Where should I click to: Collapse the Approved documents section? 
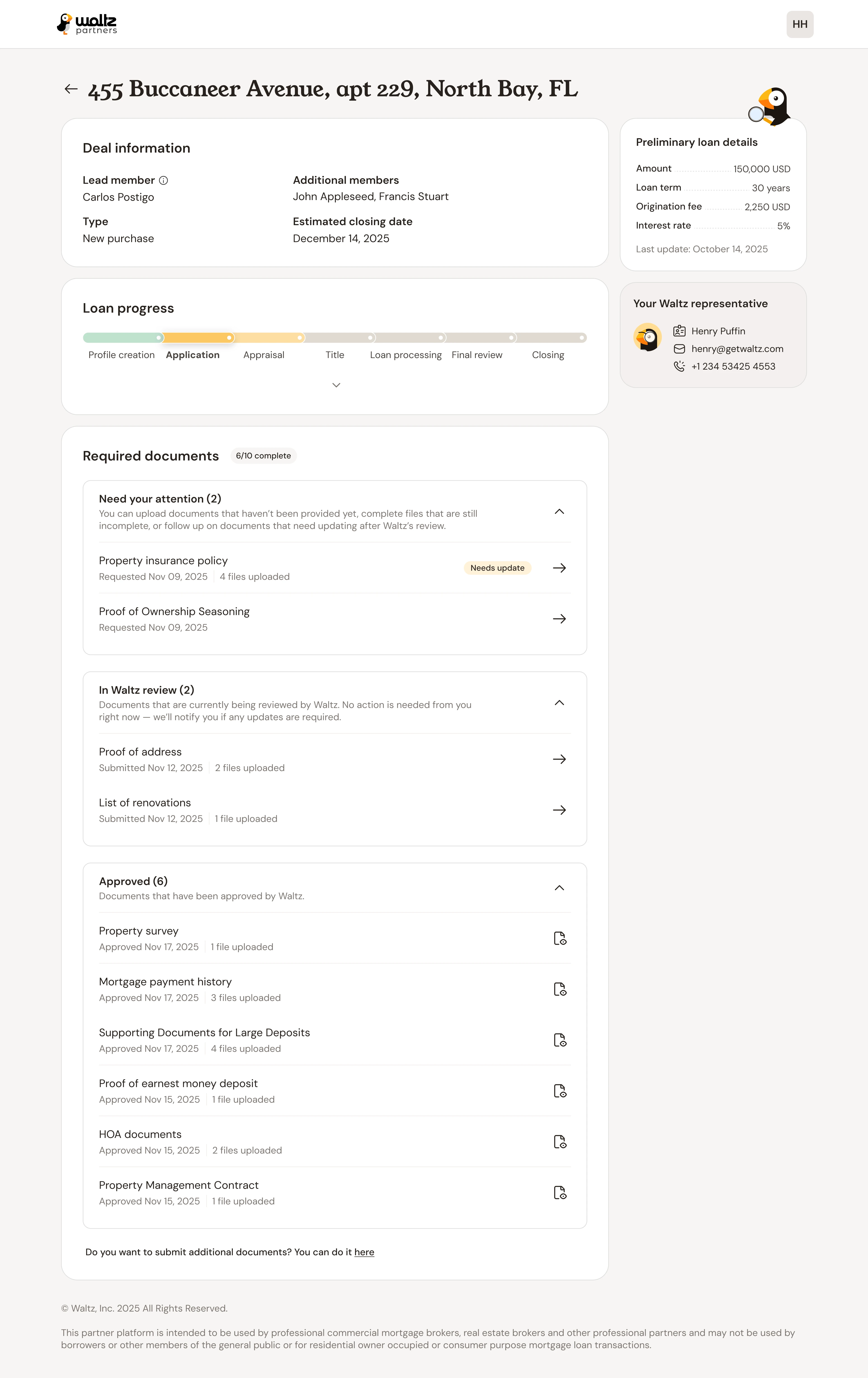(x=559, y=888)
